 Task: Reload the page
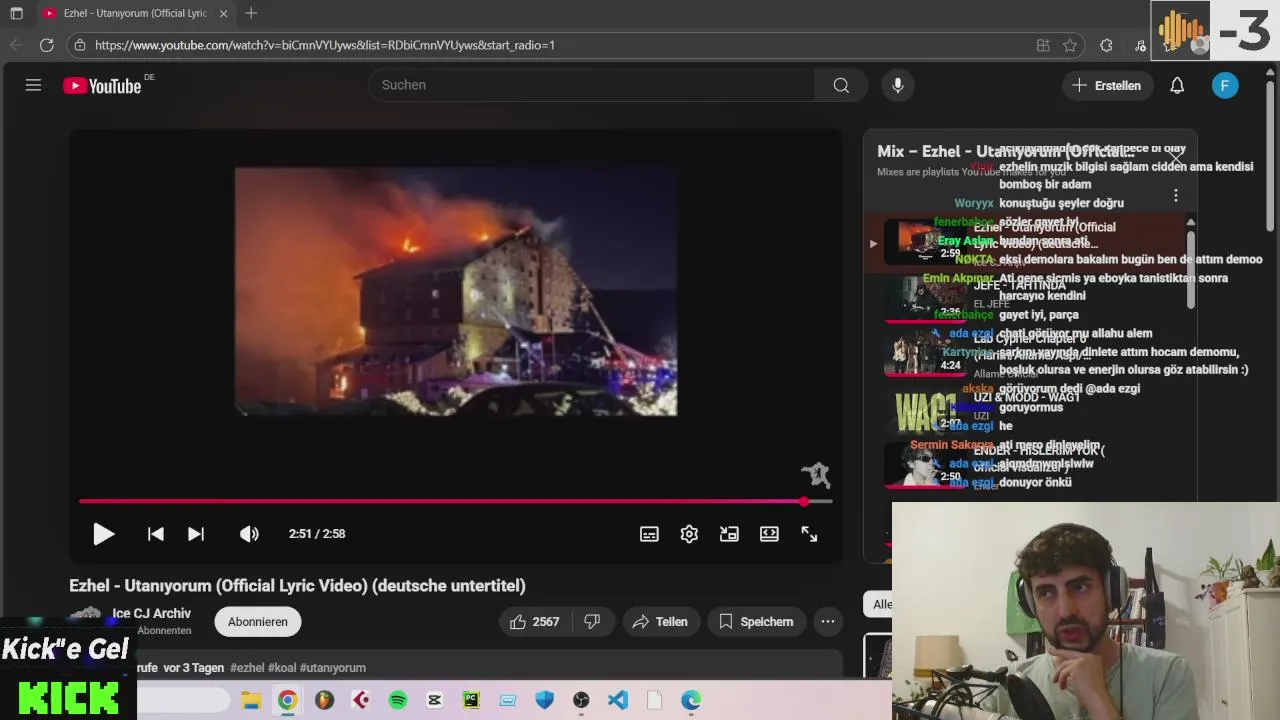[46, 45]
